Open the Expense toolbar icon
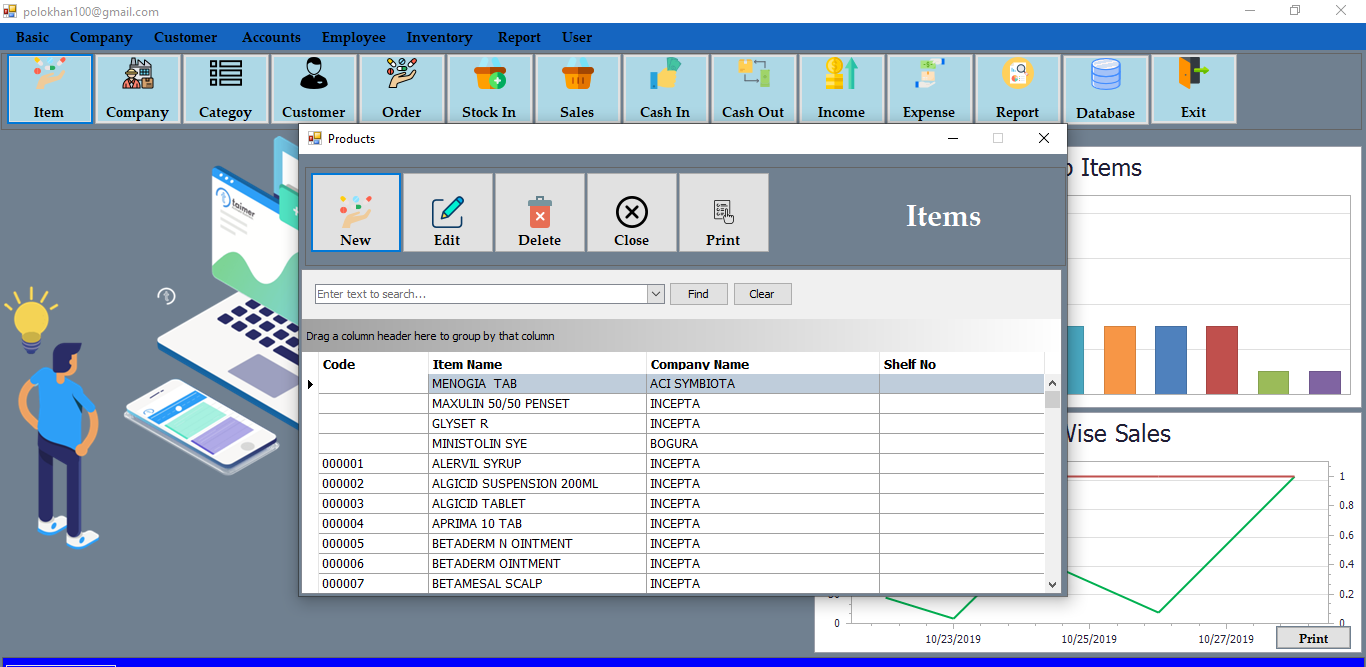The height and width of the screenshot is (667, 1366). point(929,89)
